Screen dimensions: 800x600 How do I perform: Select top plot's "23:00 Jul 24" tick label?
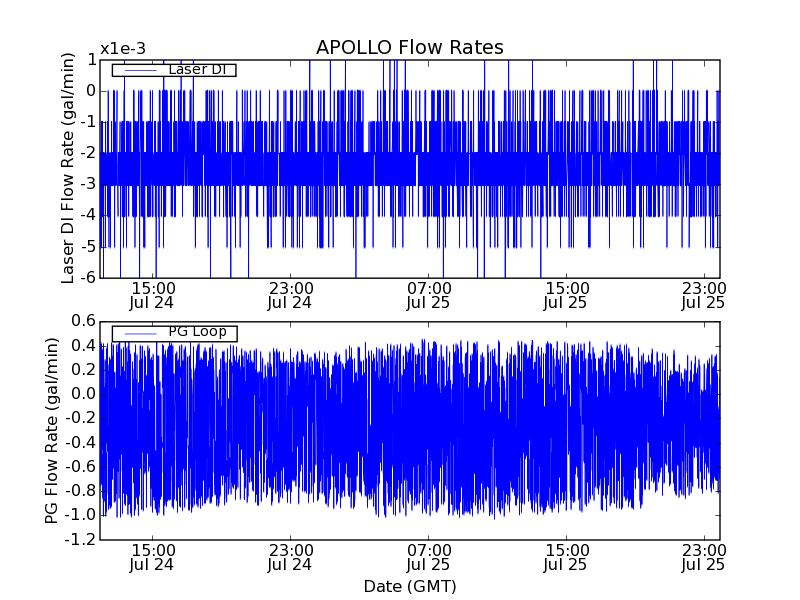point(290,295)
